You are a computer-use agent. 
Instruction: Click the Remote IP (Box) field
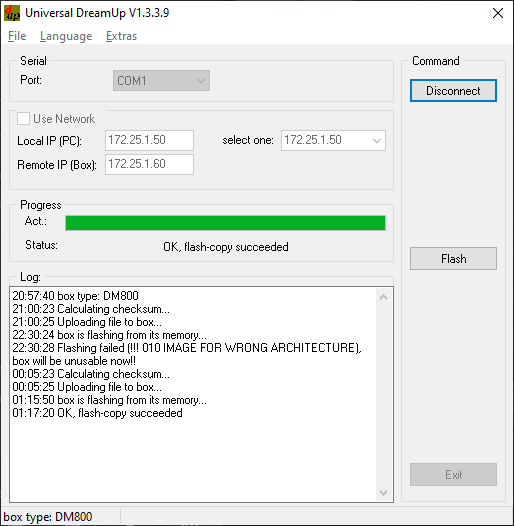pos(149,164)
